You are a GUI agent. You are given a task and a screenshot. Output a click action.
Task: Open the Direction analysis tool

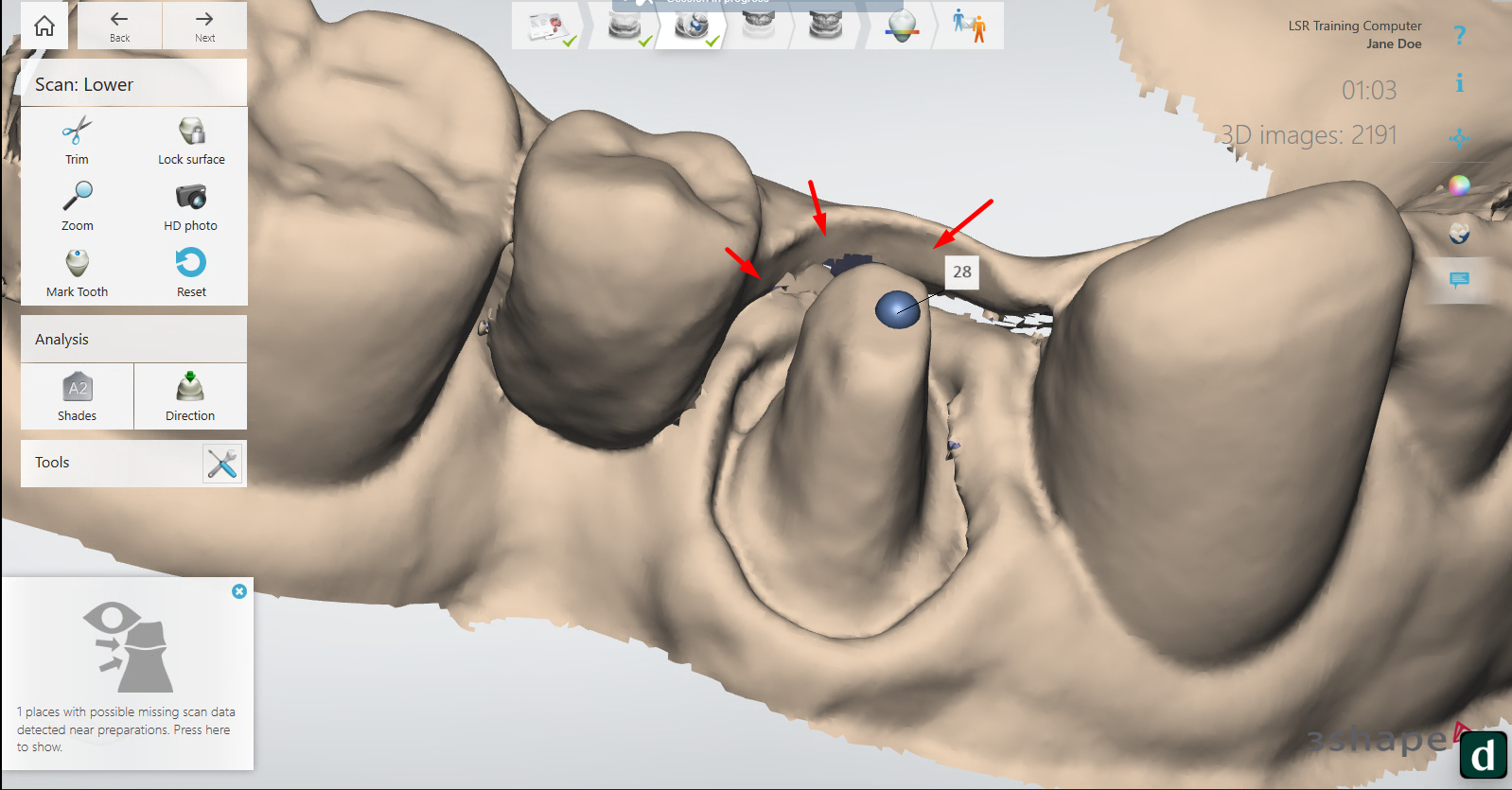[190, 396]
